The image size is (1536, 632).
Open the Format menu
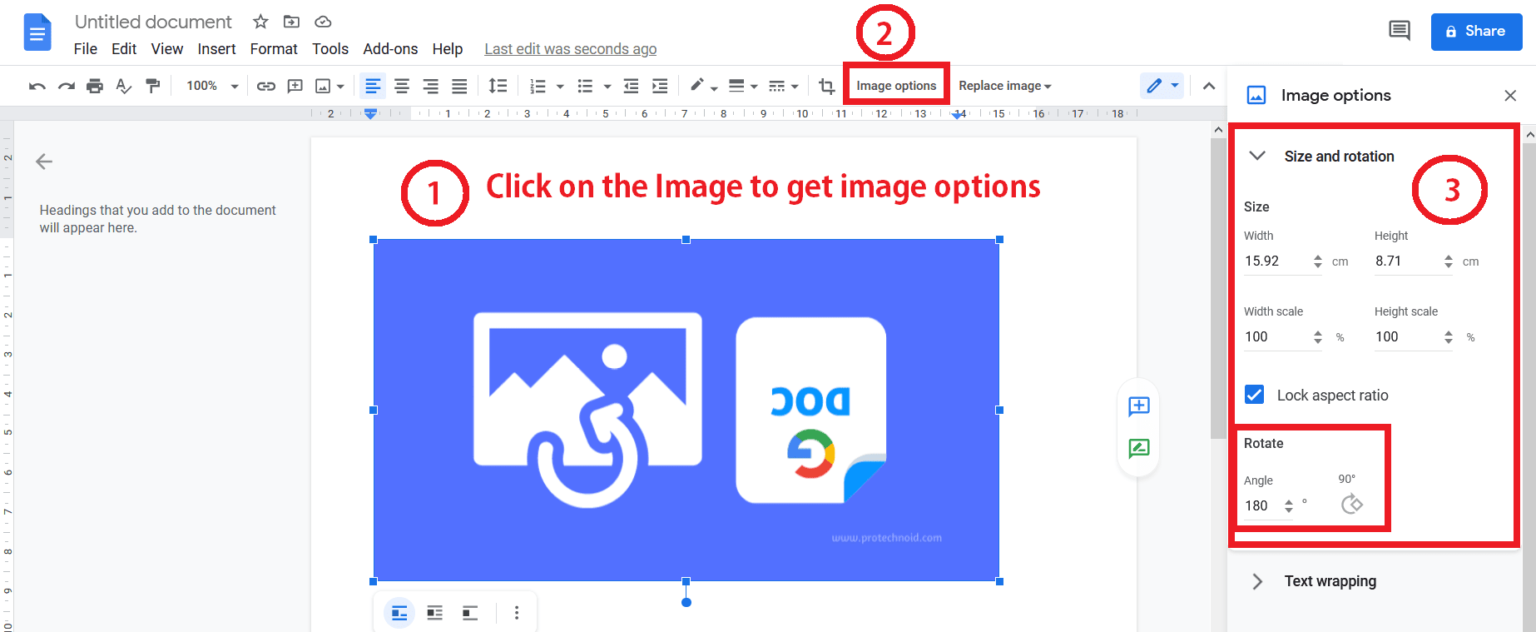(274, 48)
